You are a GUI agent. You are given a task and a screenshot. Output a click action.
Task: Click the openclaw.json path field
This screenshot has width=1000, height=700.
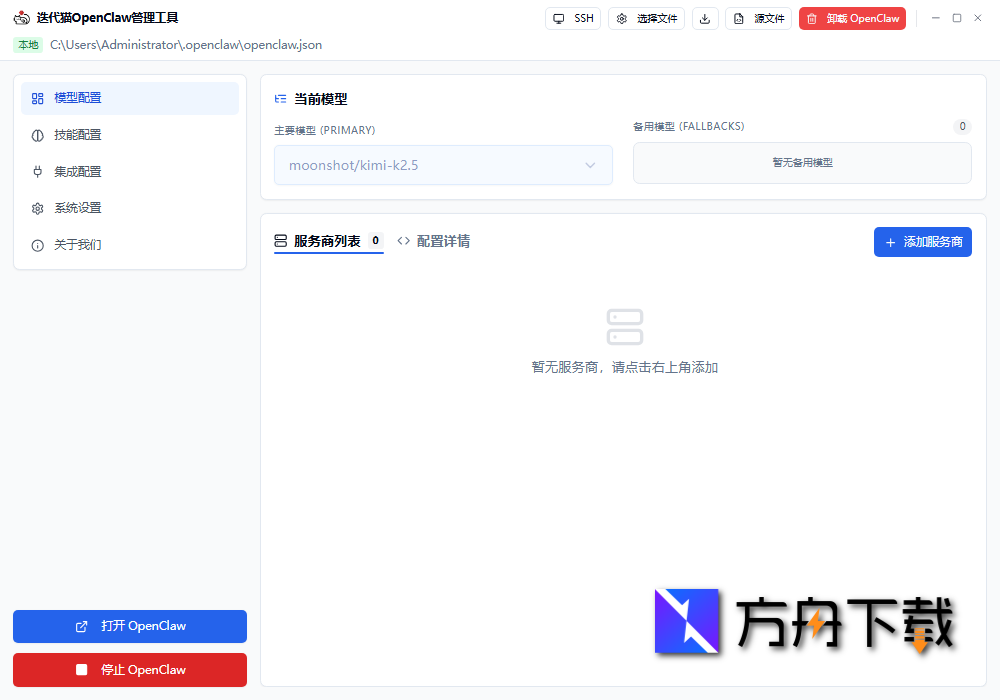(184, 45)
